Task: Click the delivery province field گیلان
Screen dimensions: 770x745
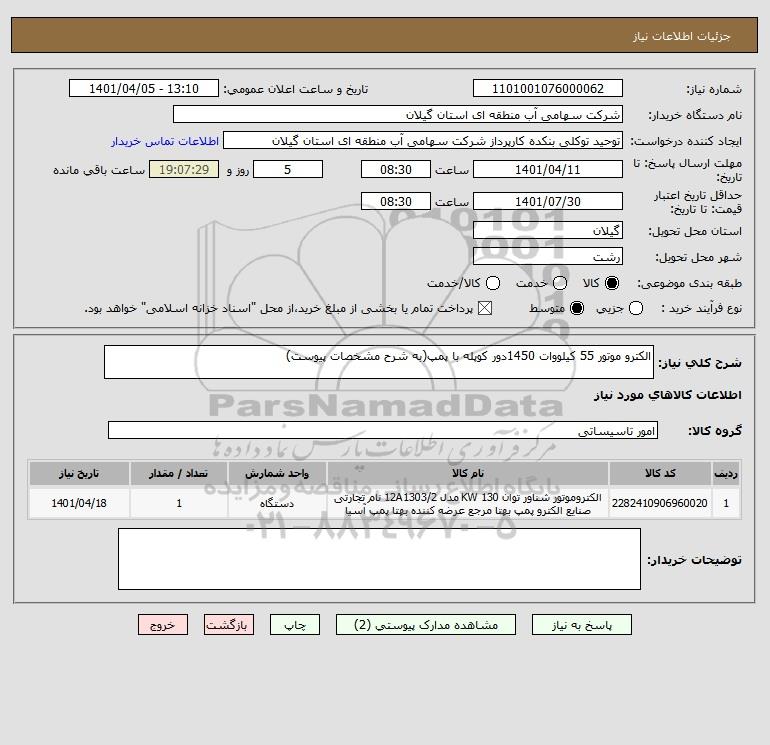Action: pyautogui.click(x=548, y=230)
